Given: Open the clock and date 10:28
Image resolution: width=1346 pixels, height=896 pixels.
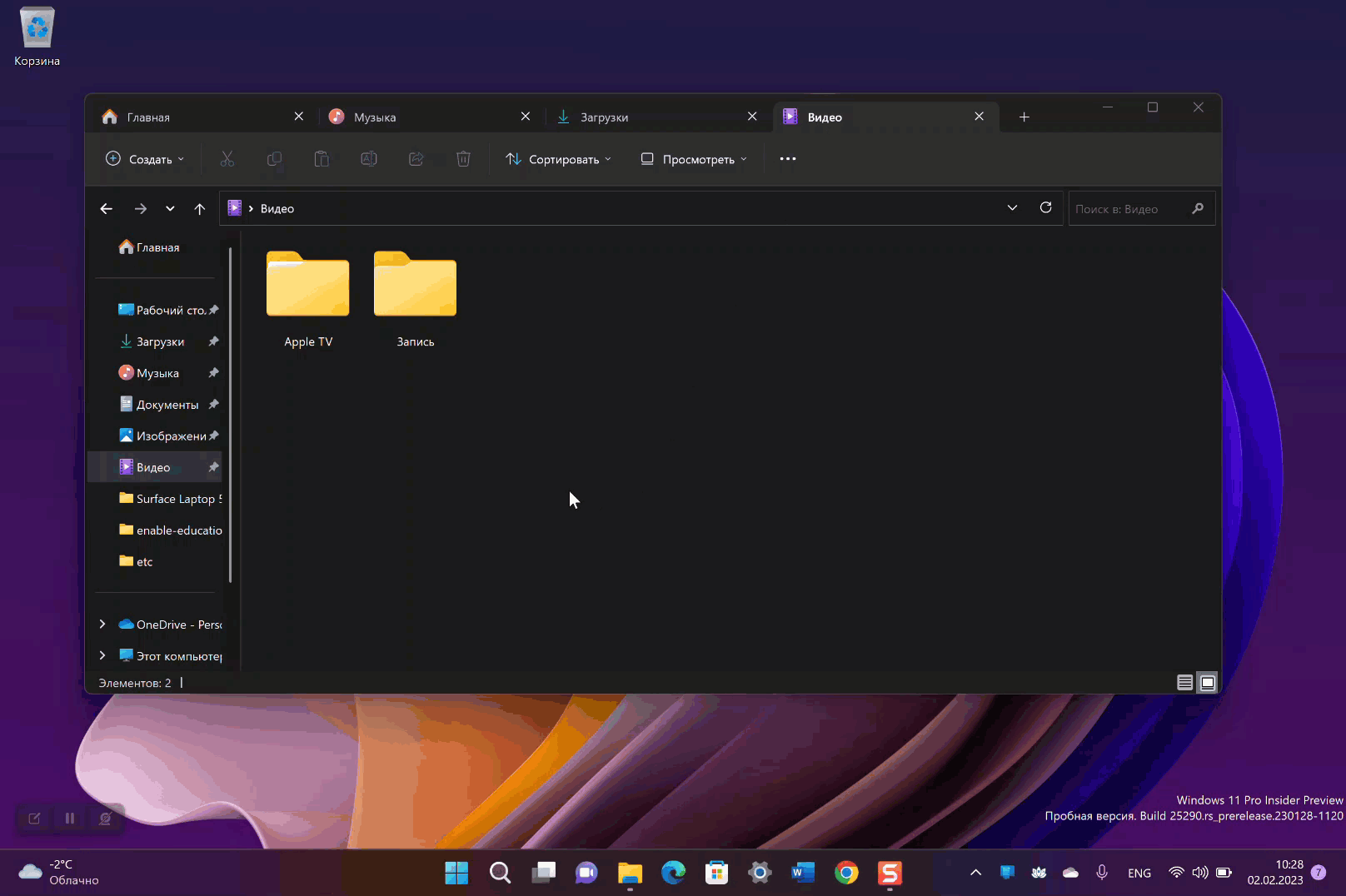Looking at the screenshot, I should [1275, 873].
